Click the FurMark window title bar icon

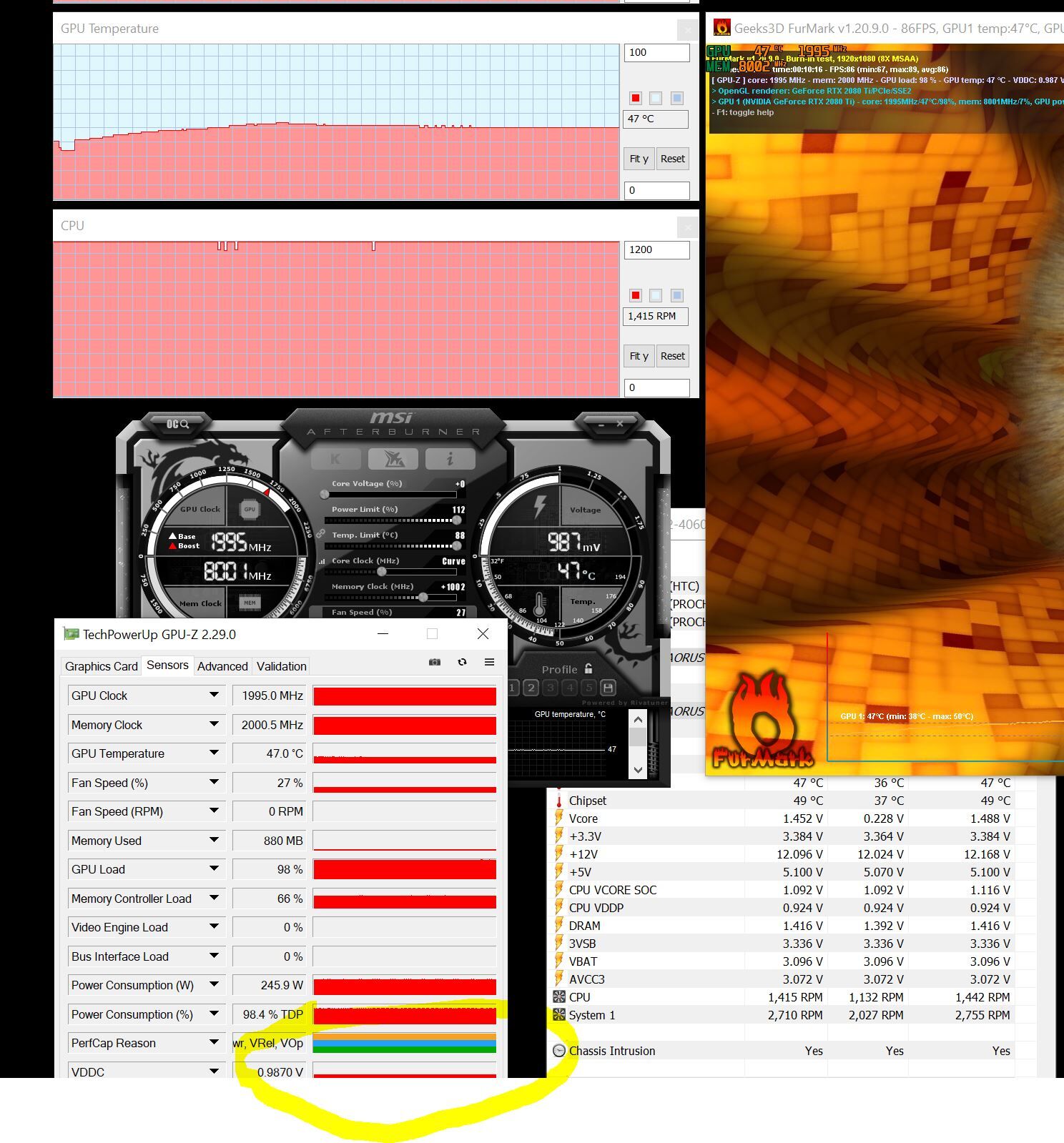(722, 28)
